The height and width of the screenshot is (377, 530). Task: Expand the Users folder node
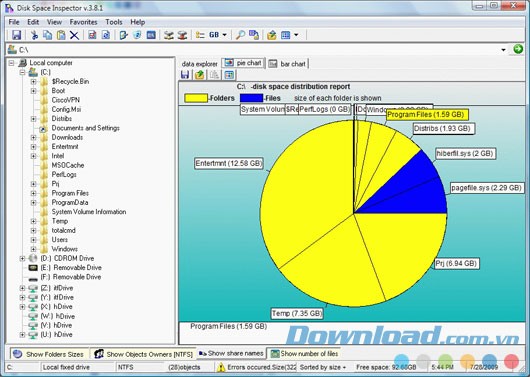pos(33,240)
